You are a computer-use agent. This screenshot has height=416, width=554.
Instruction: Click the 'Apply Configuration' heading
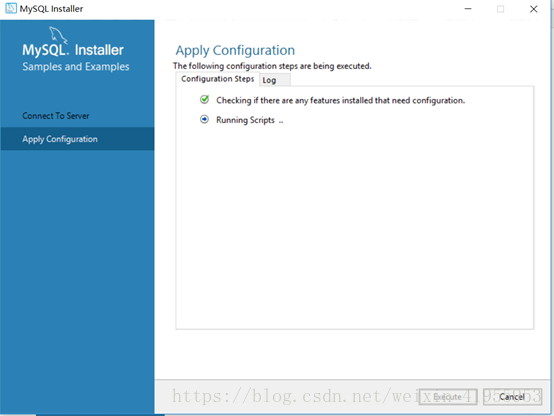coord(235,51)
